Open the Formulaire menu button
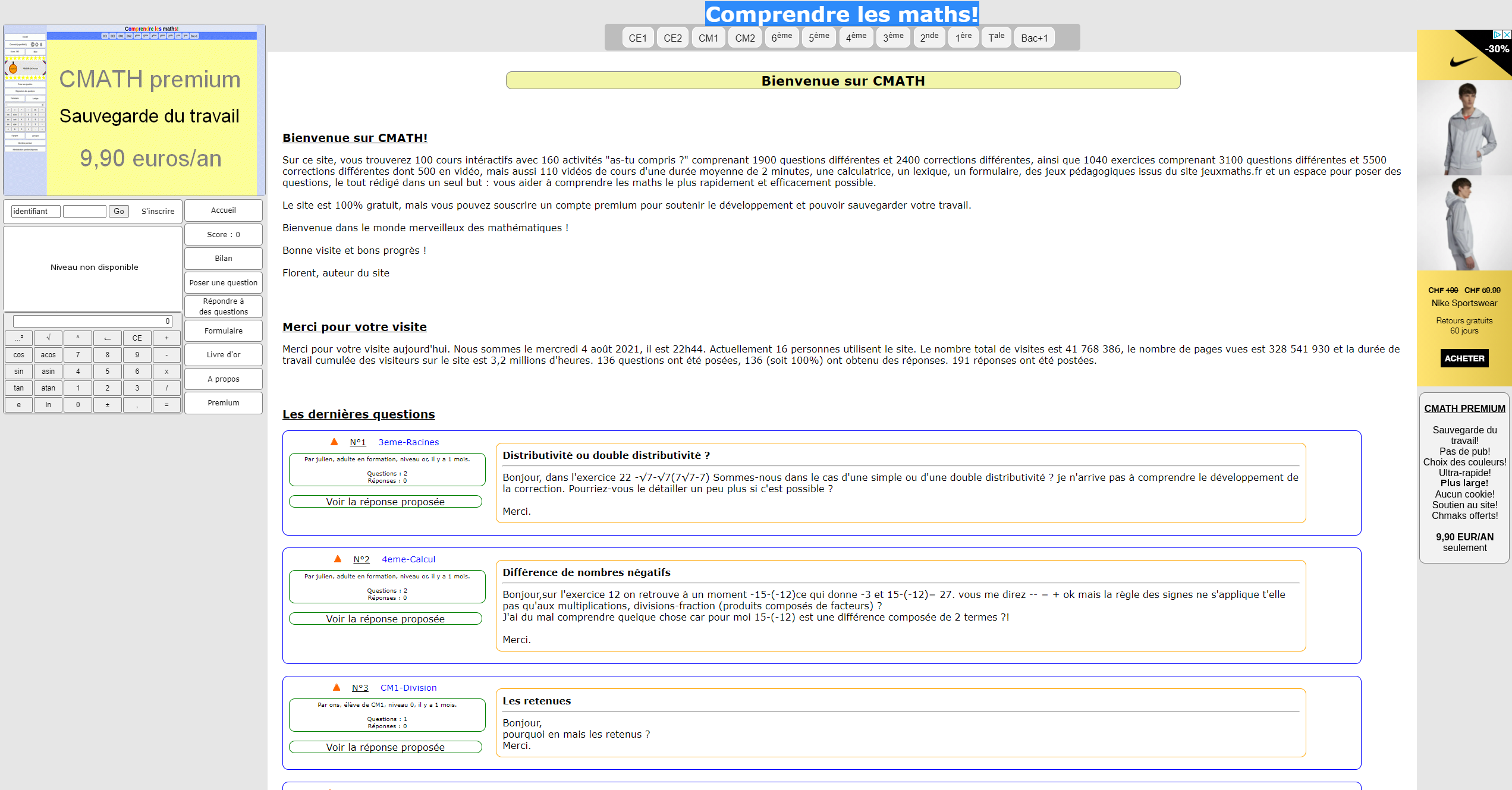The image size is (1512, 790). [x=223, y=331]
